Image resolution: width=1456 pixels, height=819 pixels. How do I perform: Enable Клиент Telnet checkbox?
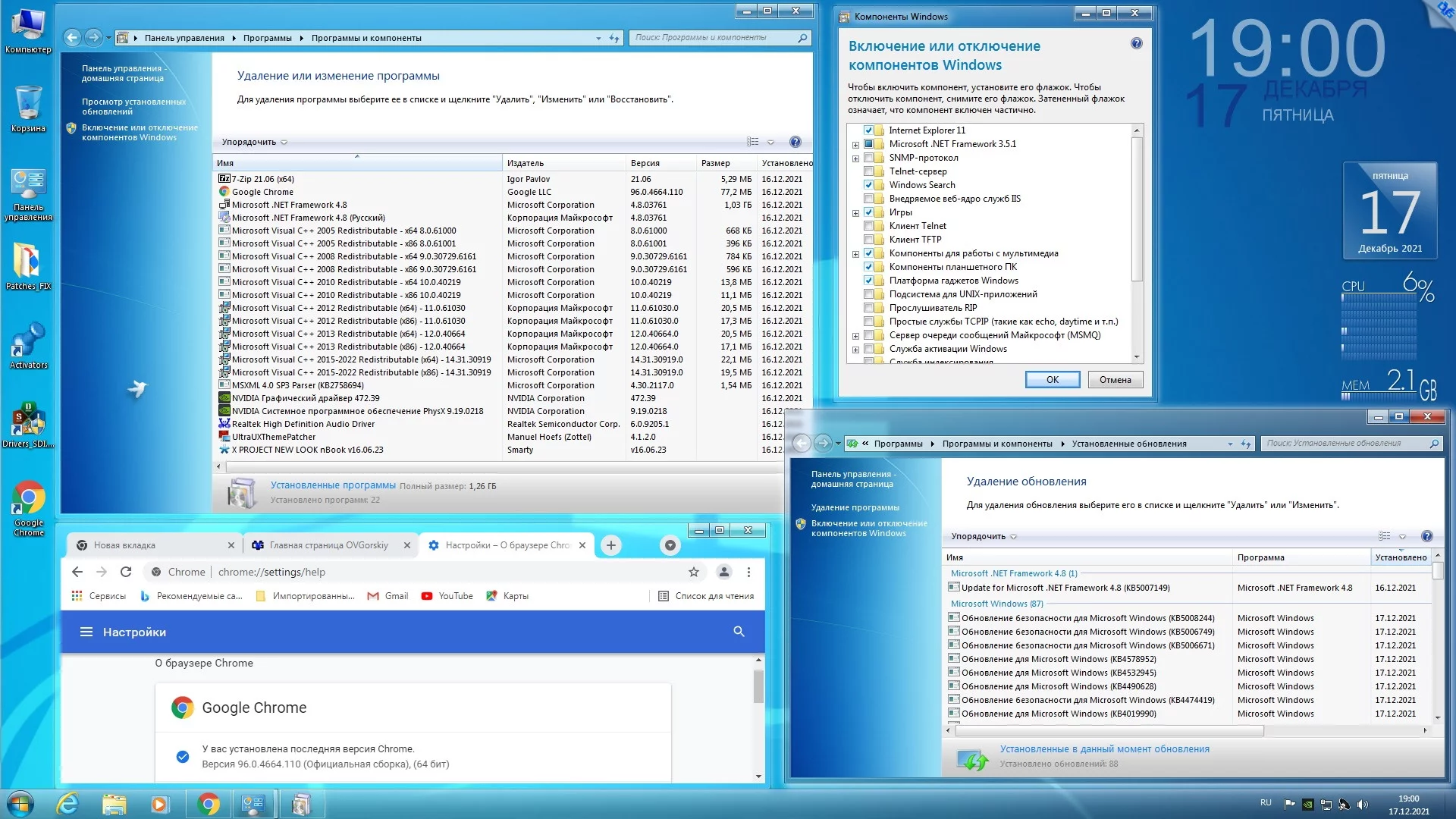869,226
